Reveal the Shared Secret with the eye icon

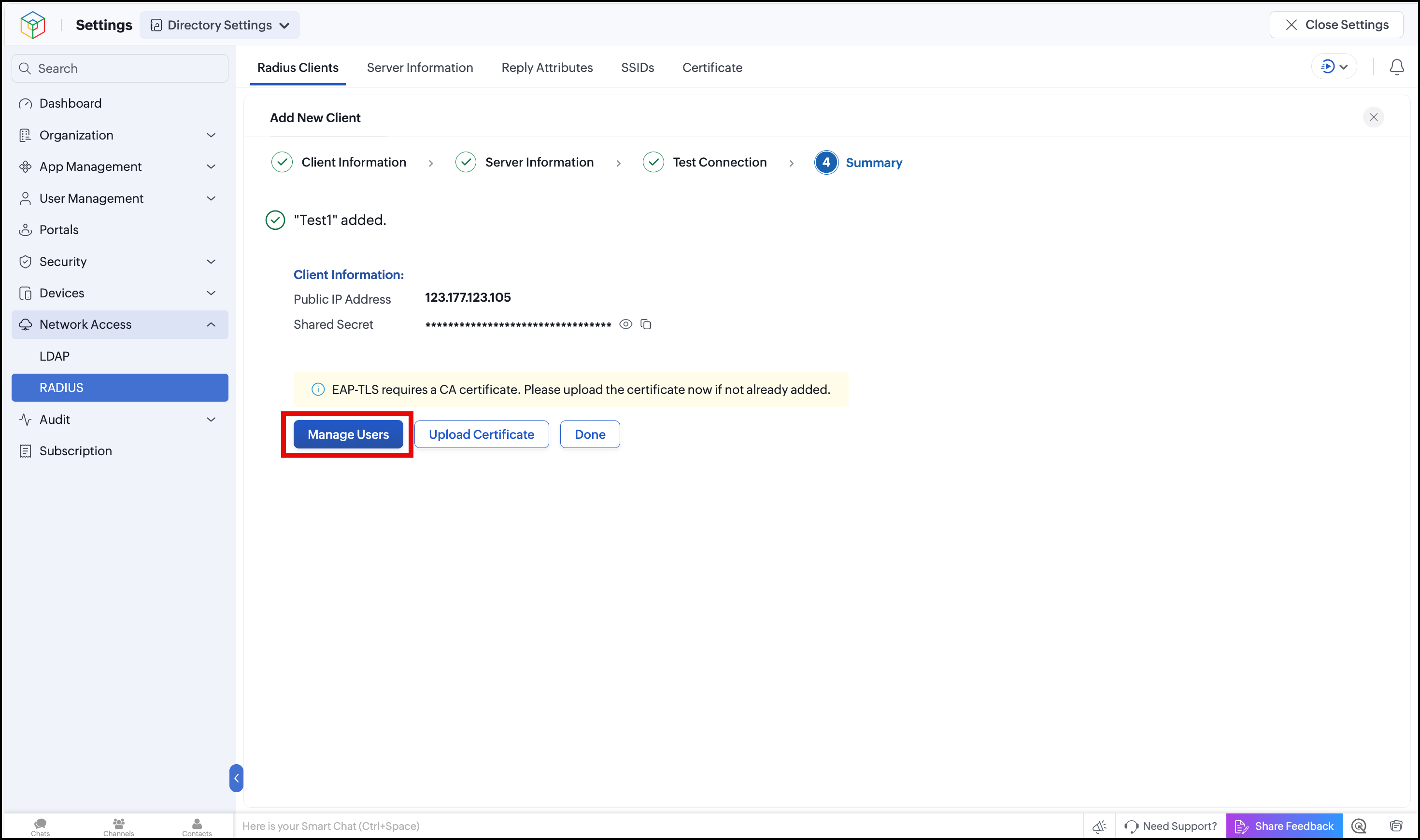pyautogui.click(x=625, y=324)
